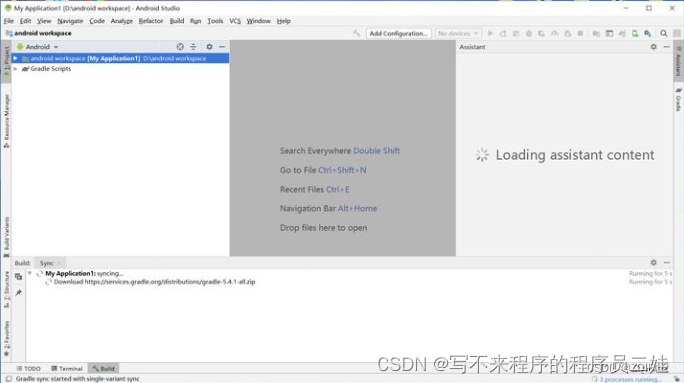Screen dimensions: 684x383
Task: Open the TODO tool window tab
Action: coord(28,369)
